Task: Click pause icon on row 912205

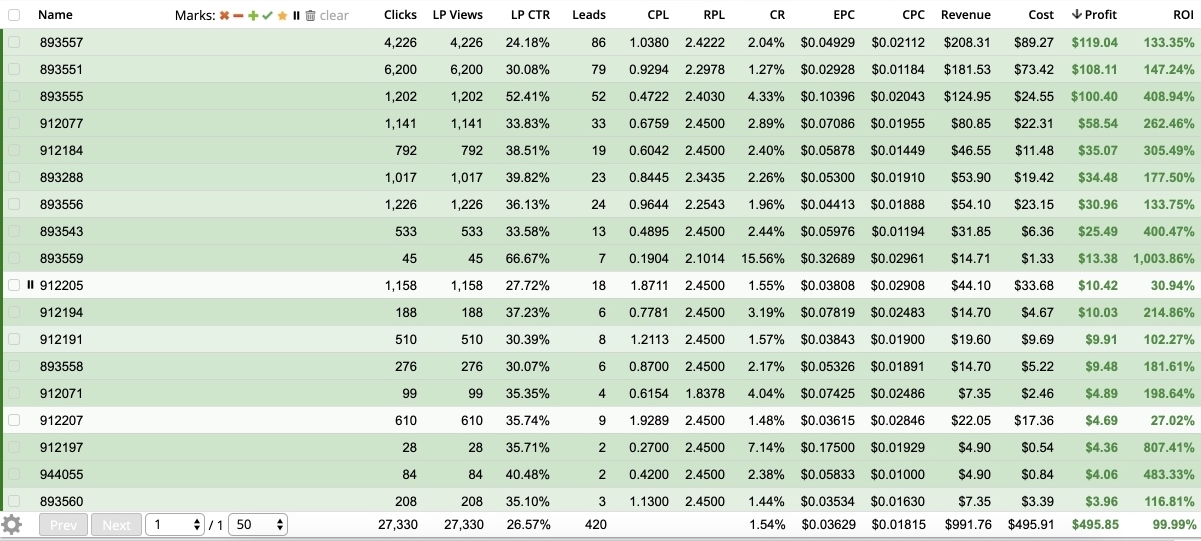Action: point(30,285)
